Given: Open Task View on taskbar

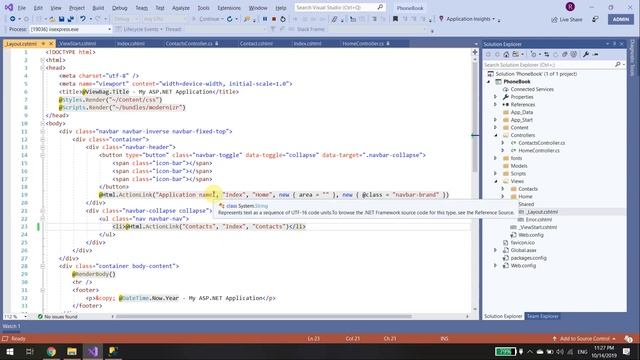Looking at the screenshot, I should click(x=30, y=351).
